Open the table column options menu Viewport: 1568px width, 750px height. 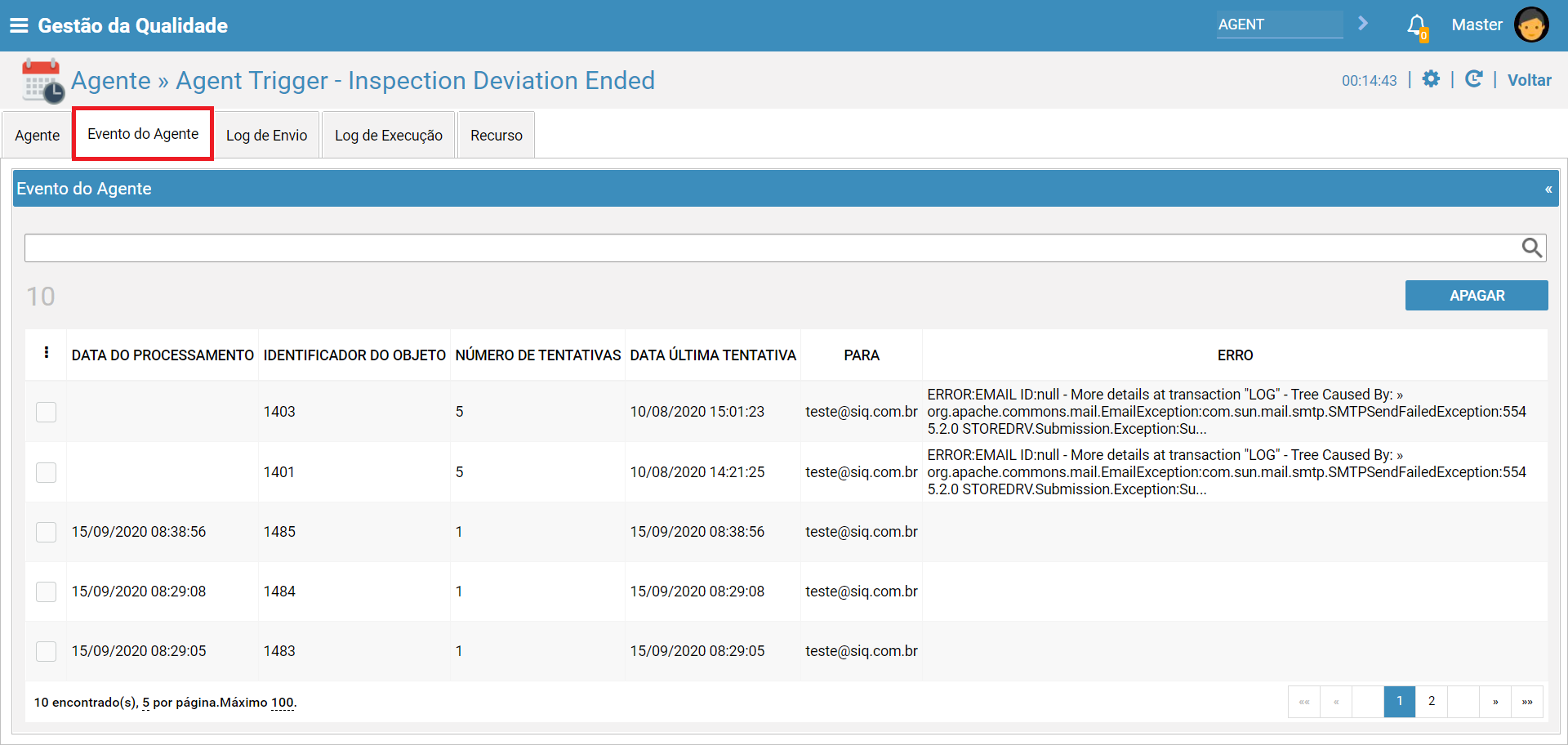pos(47,353)
